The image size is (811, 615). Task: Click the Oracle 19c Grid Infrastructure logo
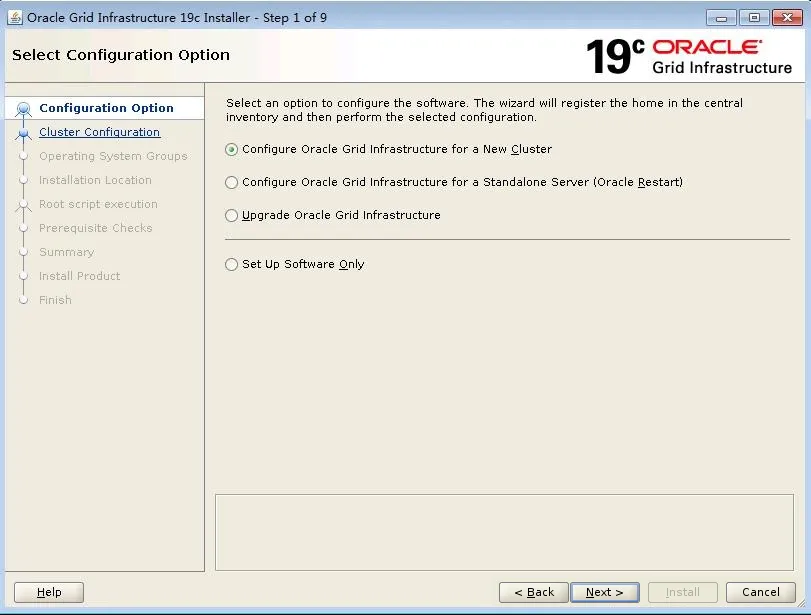pos(689,56)
